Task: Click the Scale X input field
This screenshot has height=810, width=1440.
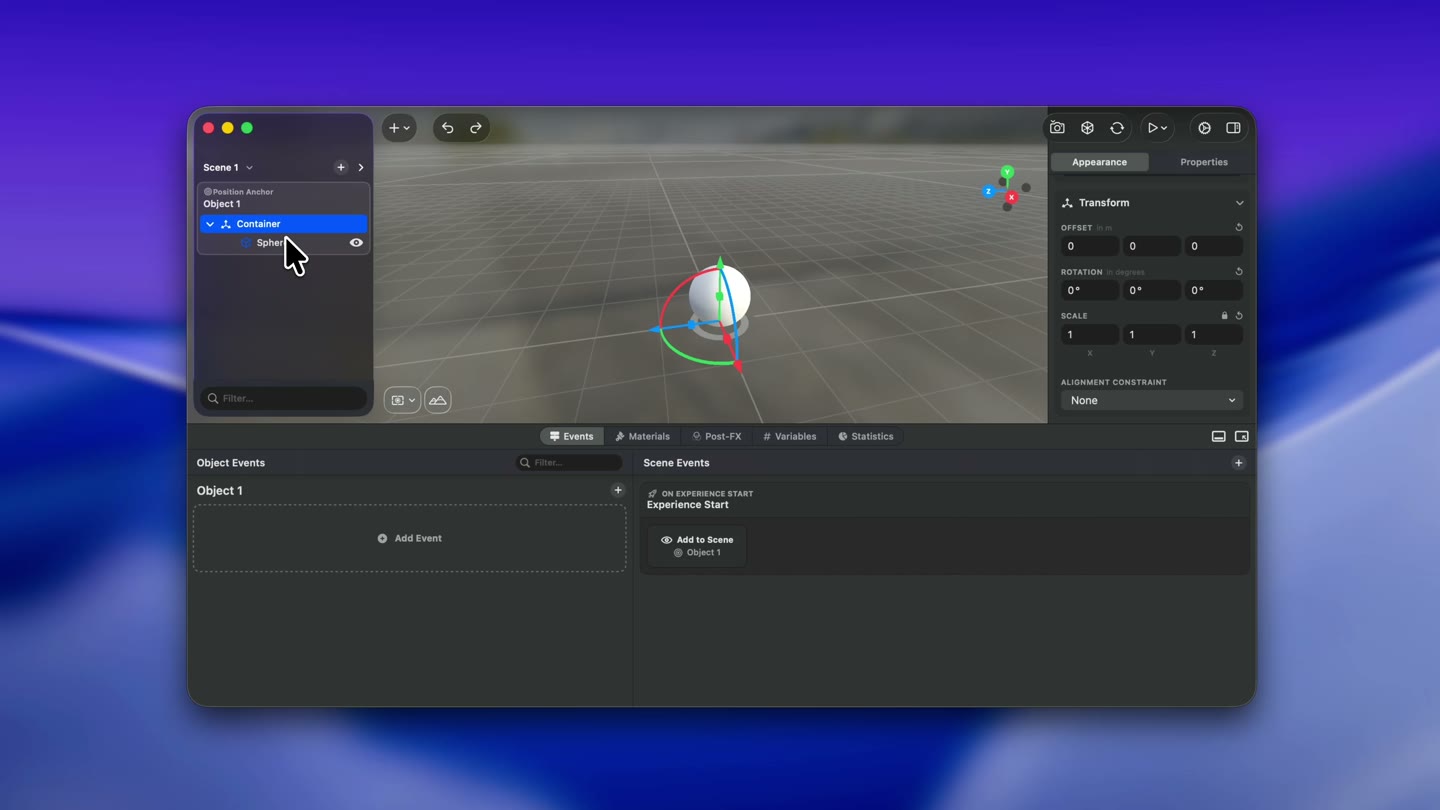Action: tap(1090, 335)
